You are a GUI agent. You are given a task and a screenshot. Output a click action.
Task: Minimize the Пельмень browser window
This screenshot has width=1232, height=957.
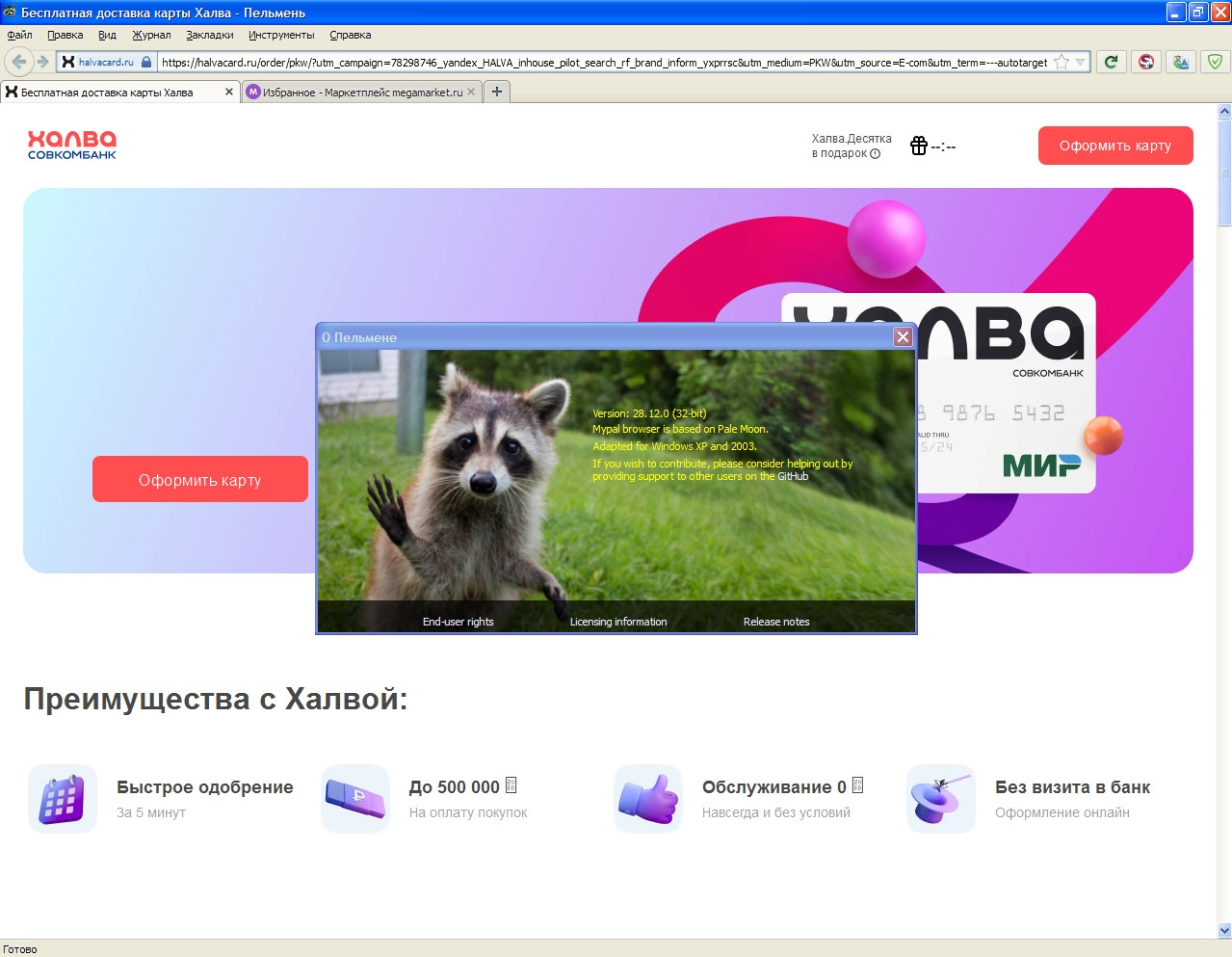1176,13
